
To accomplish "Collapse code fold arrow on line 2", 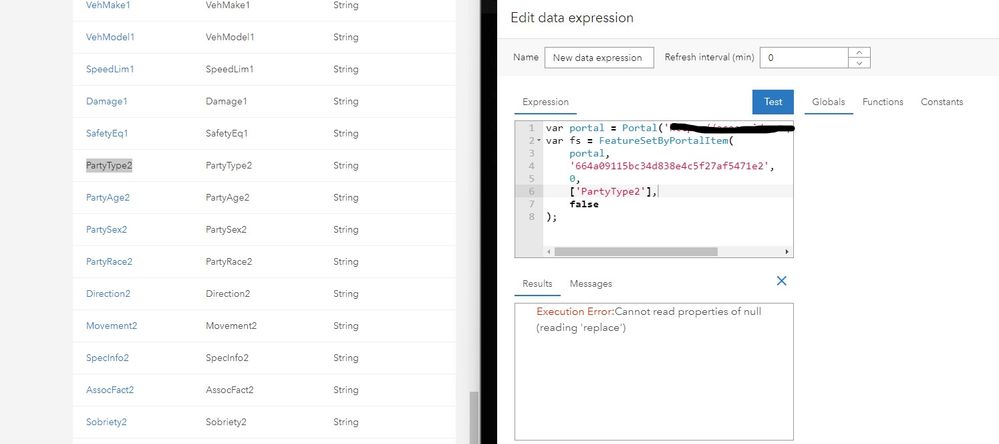I will coord(538,141).
